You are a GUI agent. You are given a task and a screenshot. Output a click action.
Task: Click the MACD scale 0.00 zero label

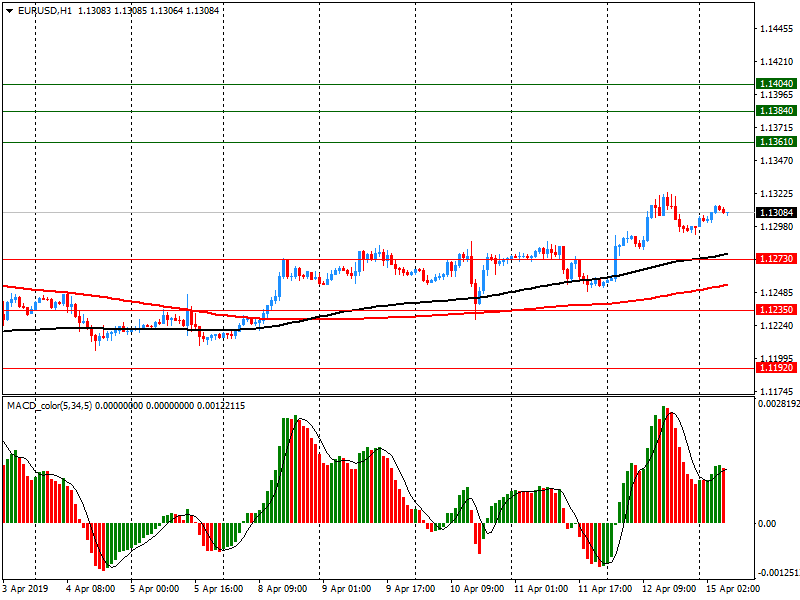(767, 524)
